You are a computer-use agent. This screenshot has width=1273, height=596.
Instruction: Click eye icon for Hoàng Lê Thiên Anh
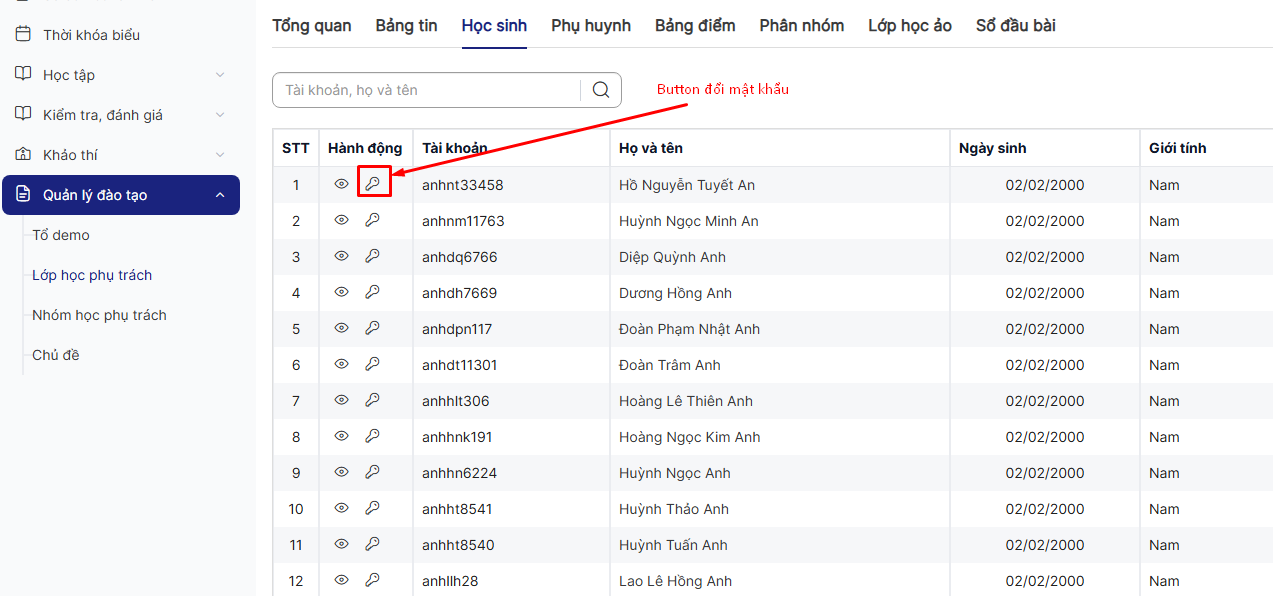point(342,400)
